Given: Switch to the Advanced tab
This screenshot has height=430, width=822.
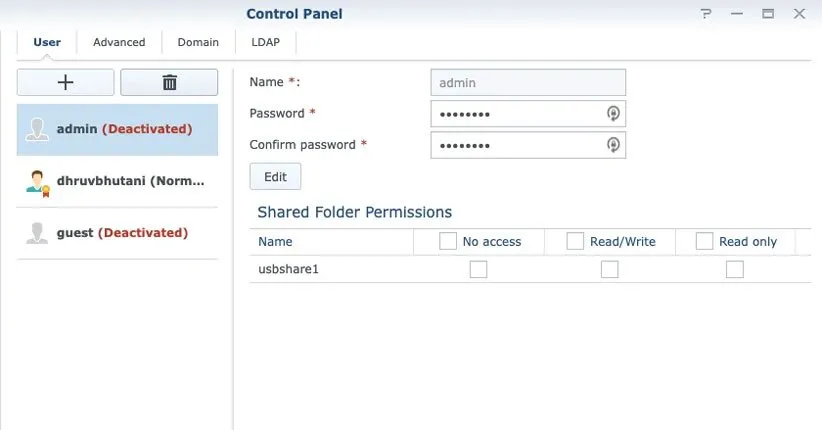Looking at the screenshot, I should click(x=119, y=42).
